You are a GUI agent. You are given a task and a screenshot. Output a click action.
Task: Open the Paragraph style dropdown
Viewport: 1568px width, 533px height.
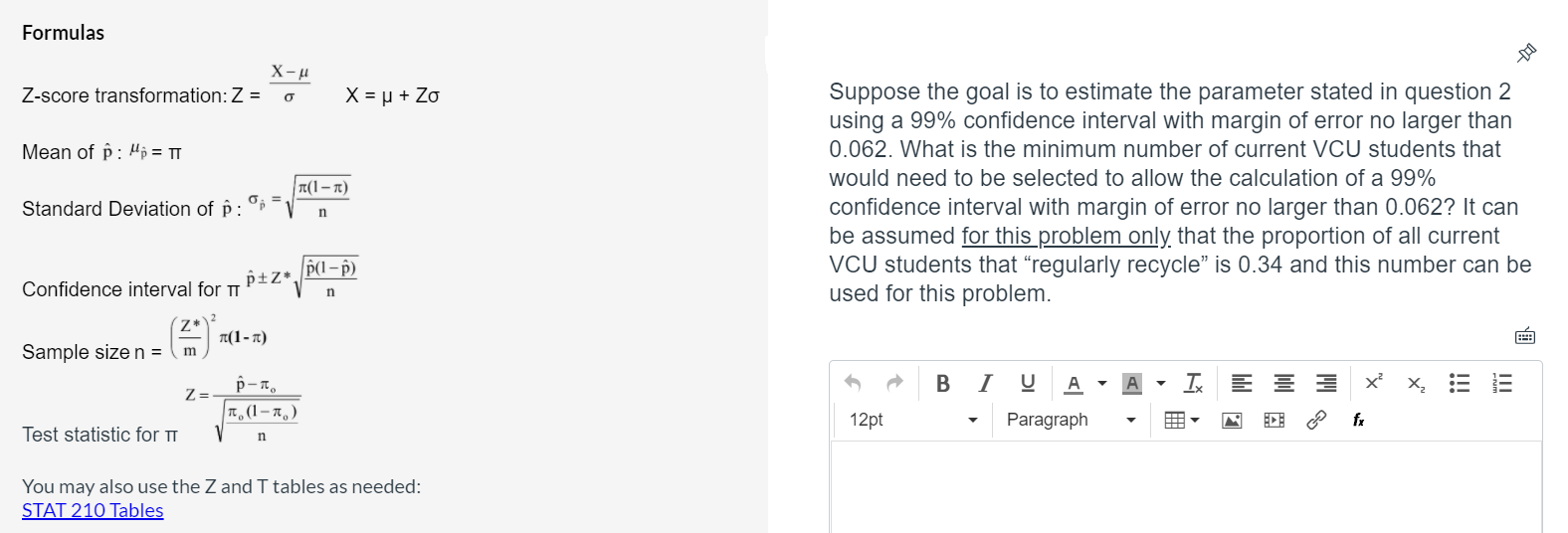tap(1071, 420)
